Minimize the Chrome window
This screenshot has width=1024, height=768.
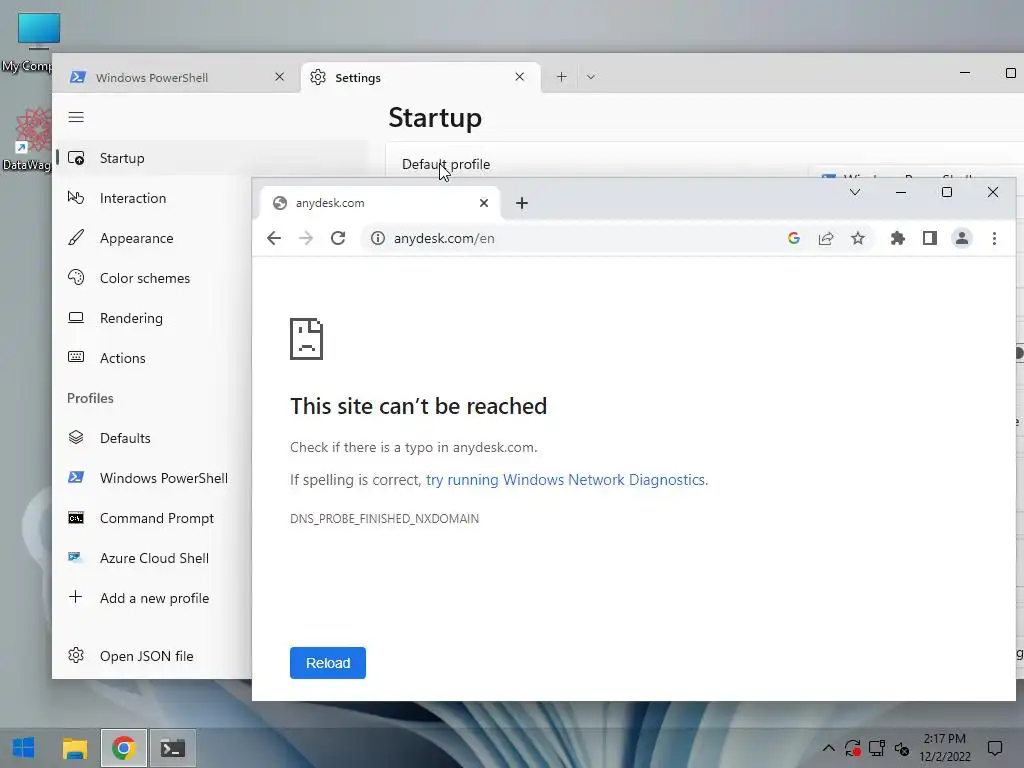pos(901,192)
